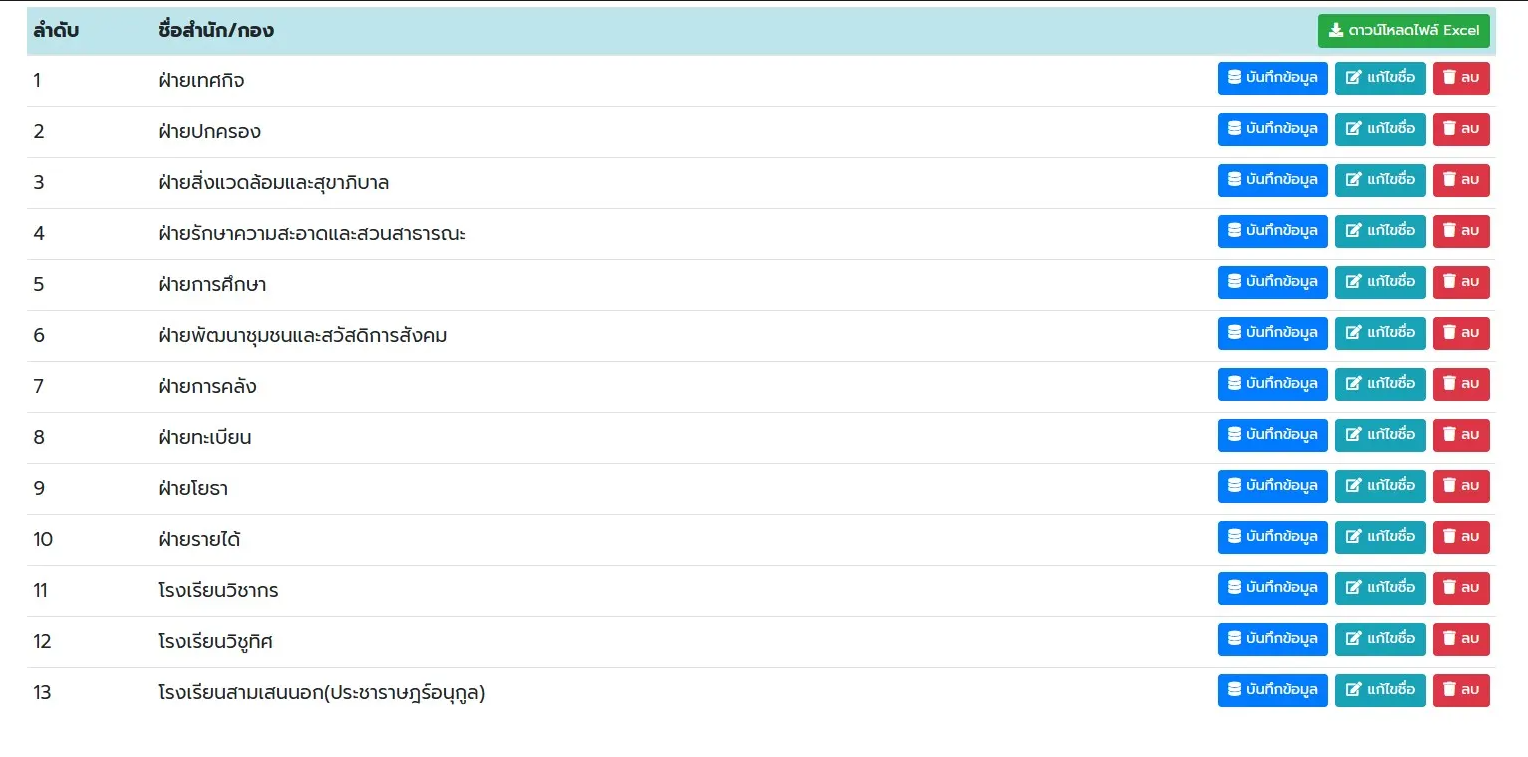Click บันทึกข้อมูล for โรงเรียนวิชูทิศ
The height and width of the screenshot is (757, 1528).
click(x=1273, y=639)
